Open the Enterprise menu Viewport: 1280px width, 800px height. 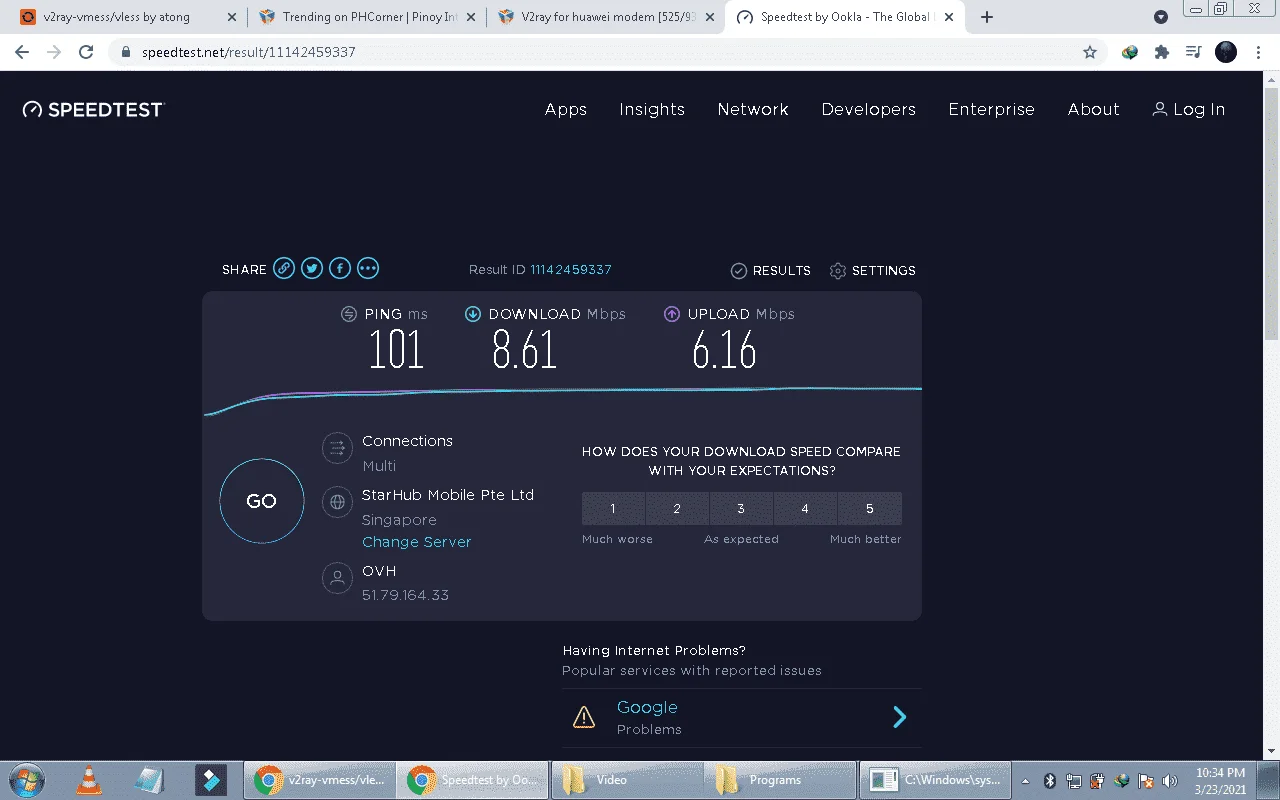pyautogui.click(x=991, y=110)
